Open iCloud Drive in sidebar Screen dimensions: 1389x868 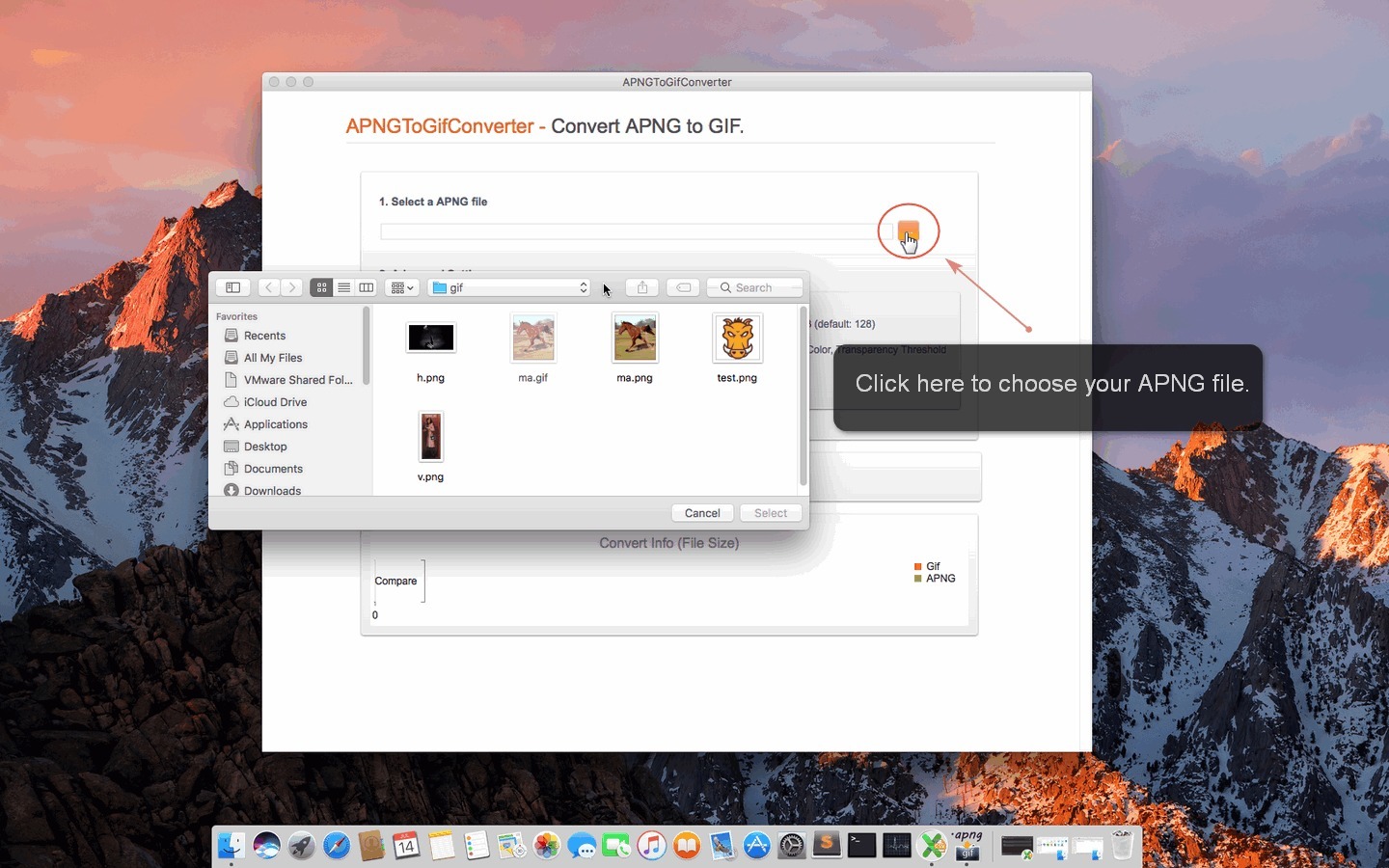[x=265, y=402]
